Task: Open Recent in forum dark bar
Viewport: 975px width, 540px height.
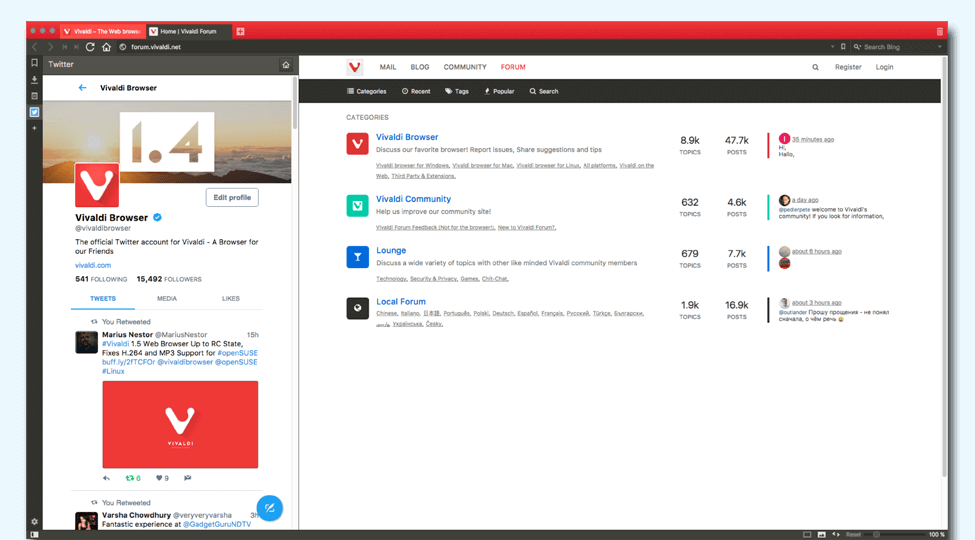Action: [416, 91]
